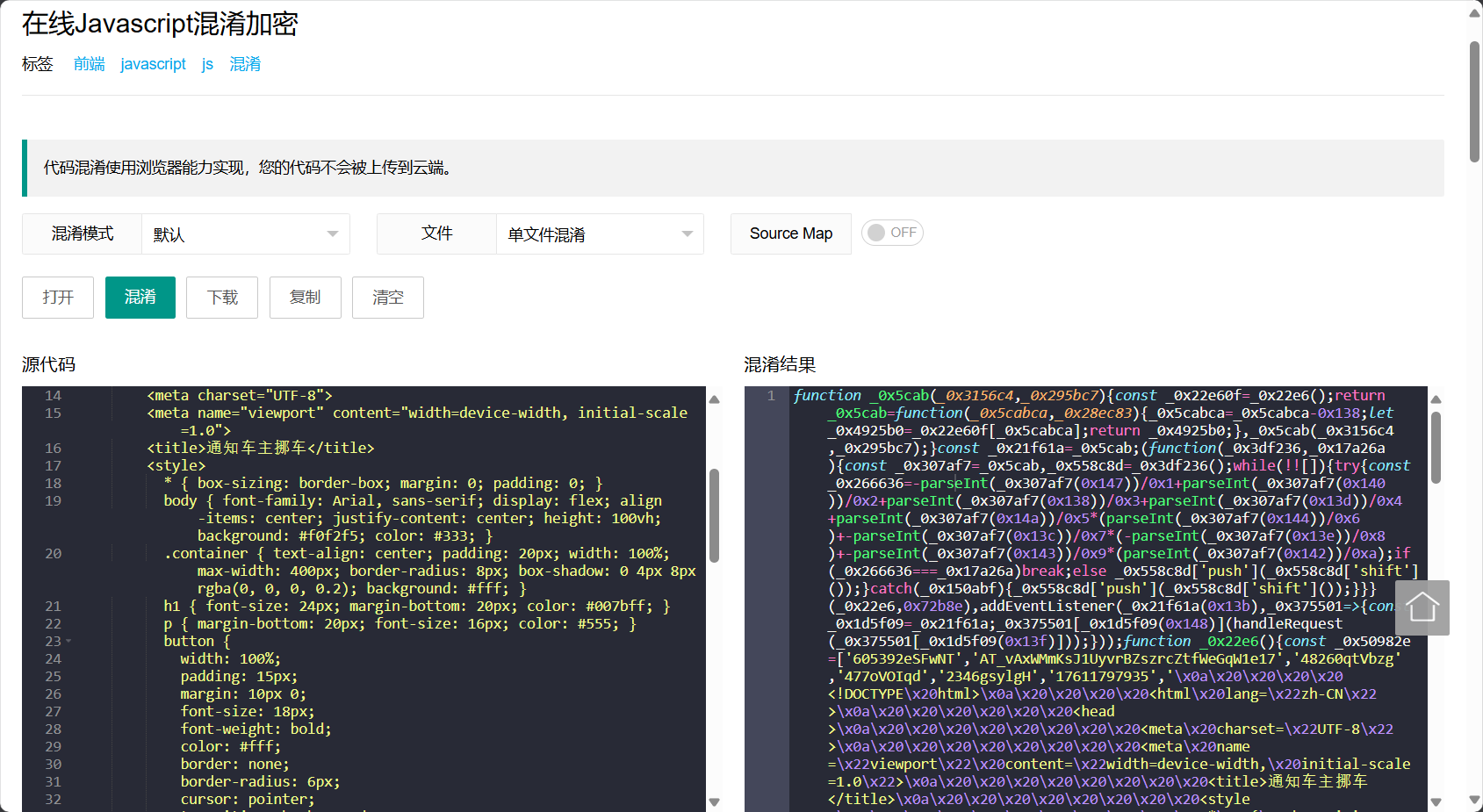
Task: Click the 下载 download button
Action: (222, 298)
